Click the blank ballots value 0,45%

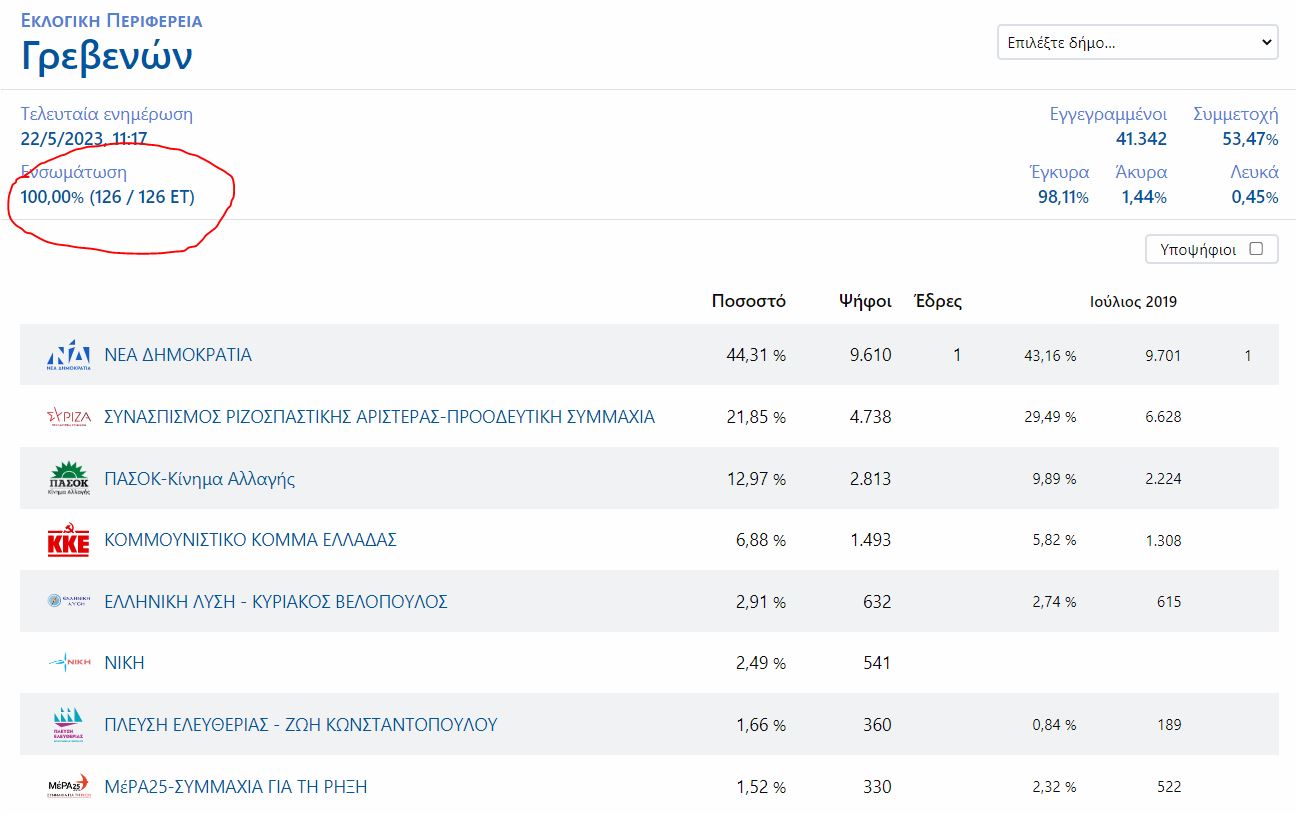(x=1255, y=197)
